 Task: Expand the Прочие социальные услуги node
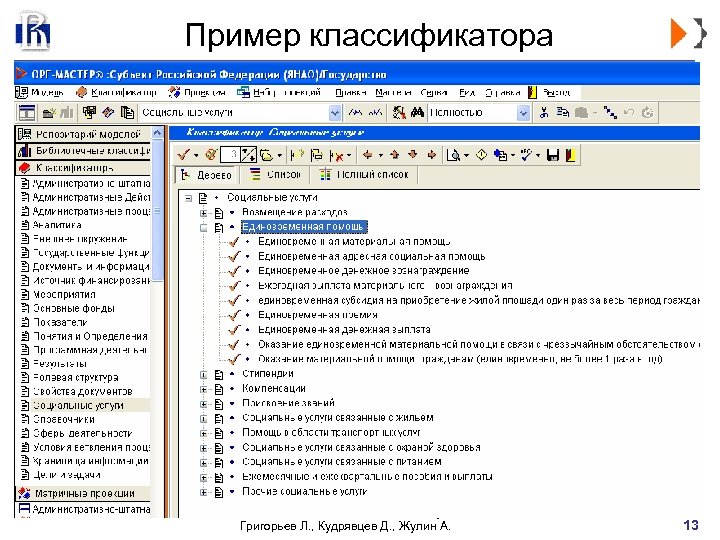point(204,492)
